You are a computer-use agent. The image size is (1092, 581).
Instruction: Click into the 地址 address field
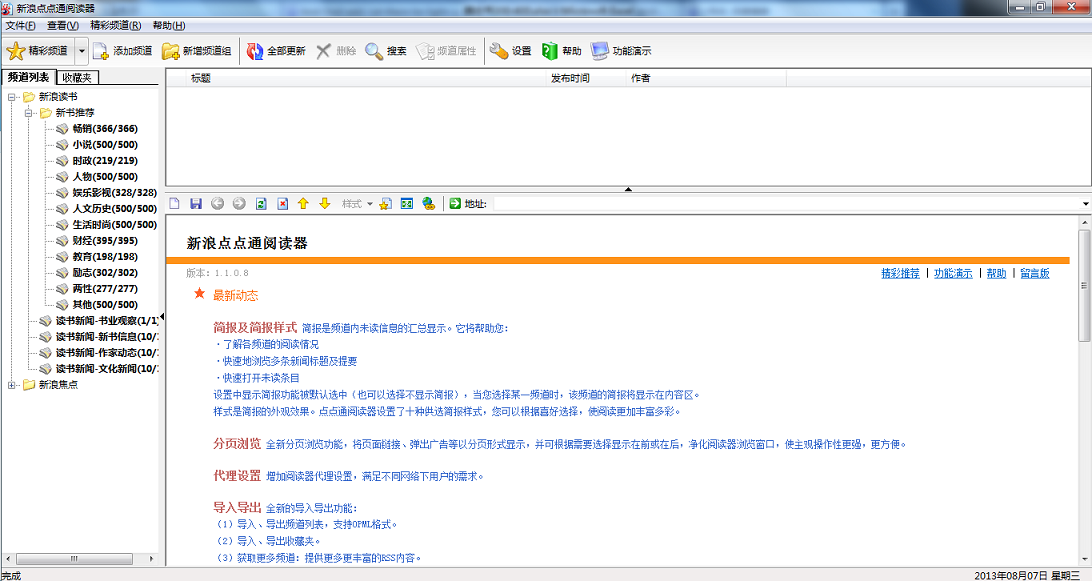pos(786,203)
